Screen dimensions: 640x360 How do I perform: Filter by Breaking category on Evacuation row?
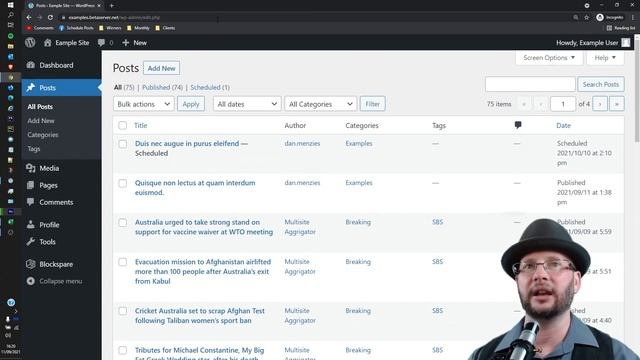click(358, 262)
